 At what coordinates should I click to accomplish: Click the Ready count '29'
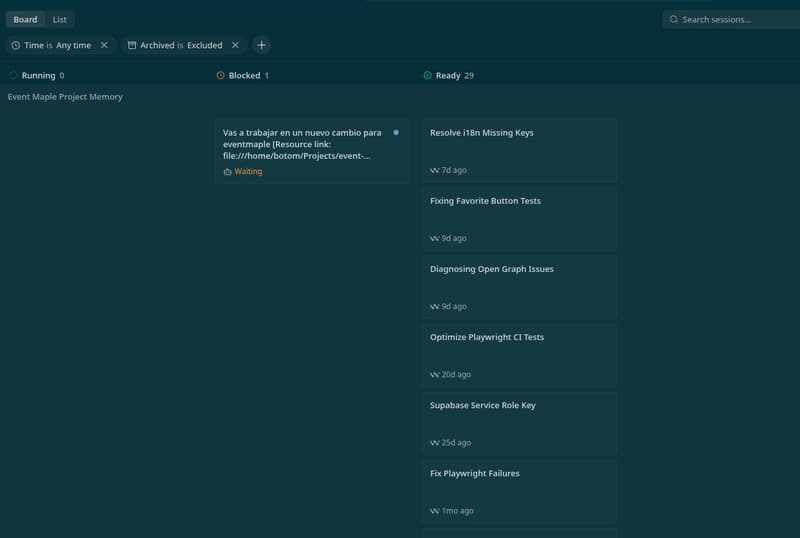[469, 76]
